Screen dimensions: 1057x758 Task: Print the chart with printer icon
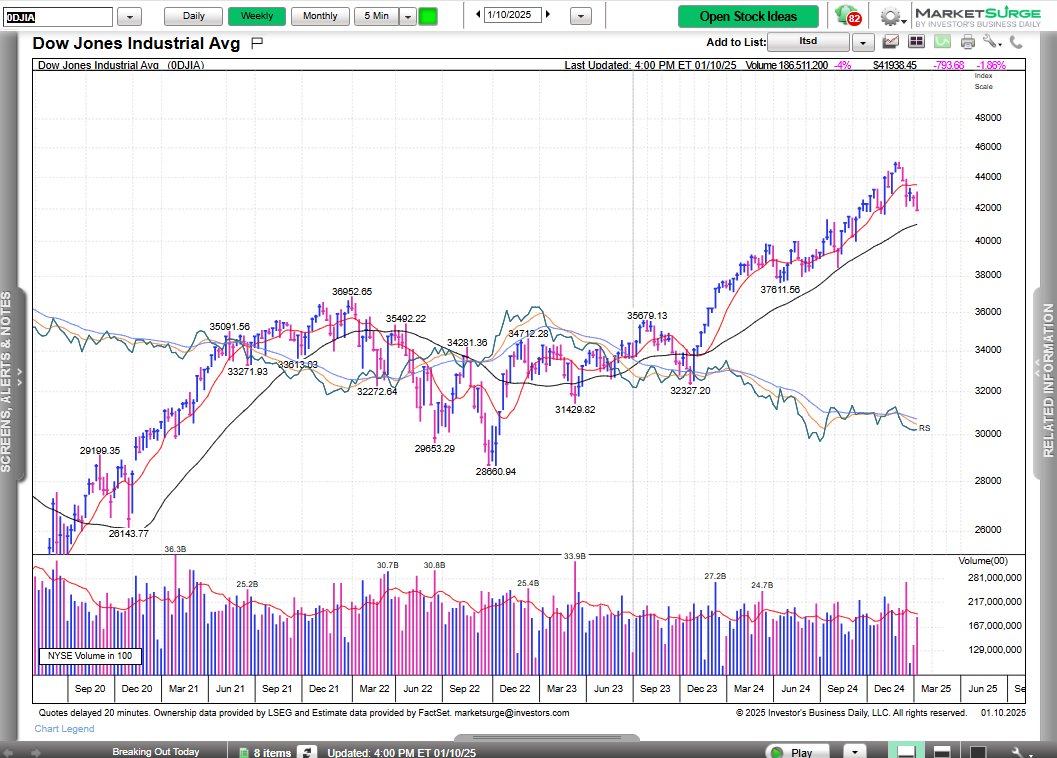click(x=968, y=42)
